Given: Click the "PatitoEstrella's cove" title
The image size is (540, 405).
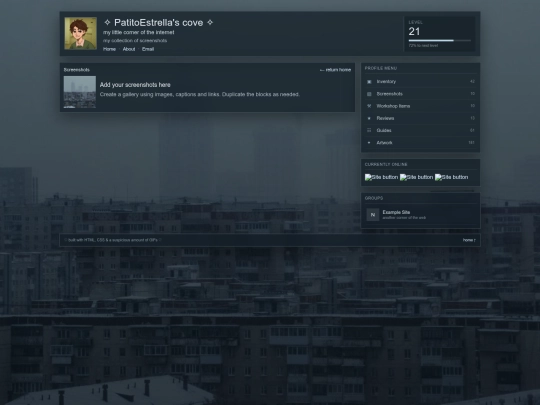Looking at the screenshot, I should [x=158, y=23].
